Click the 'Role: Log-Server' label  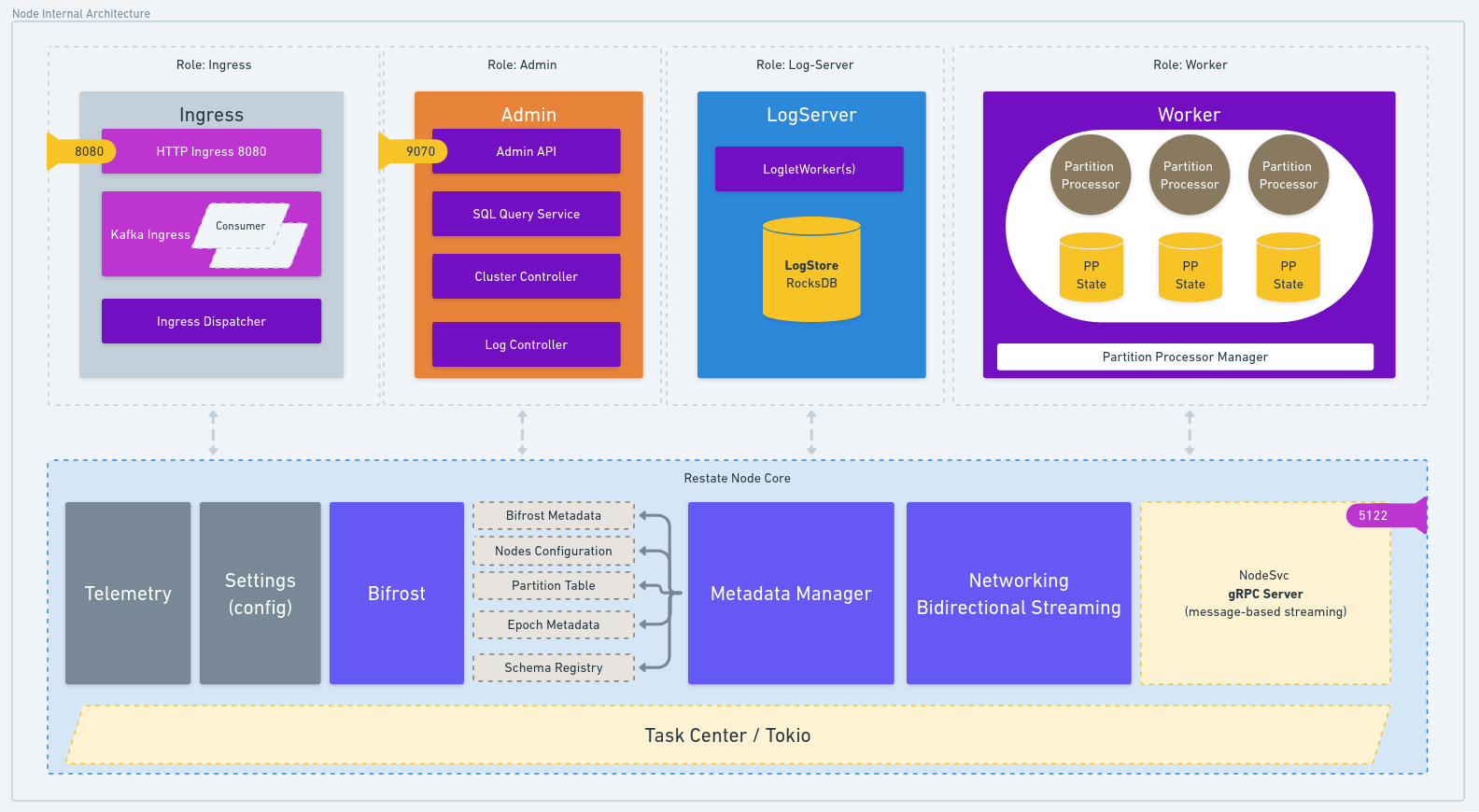pyautogui.click(x=805, y=64)
